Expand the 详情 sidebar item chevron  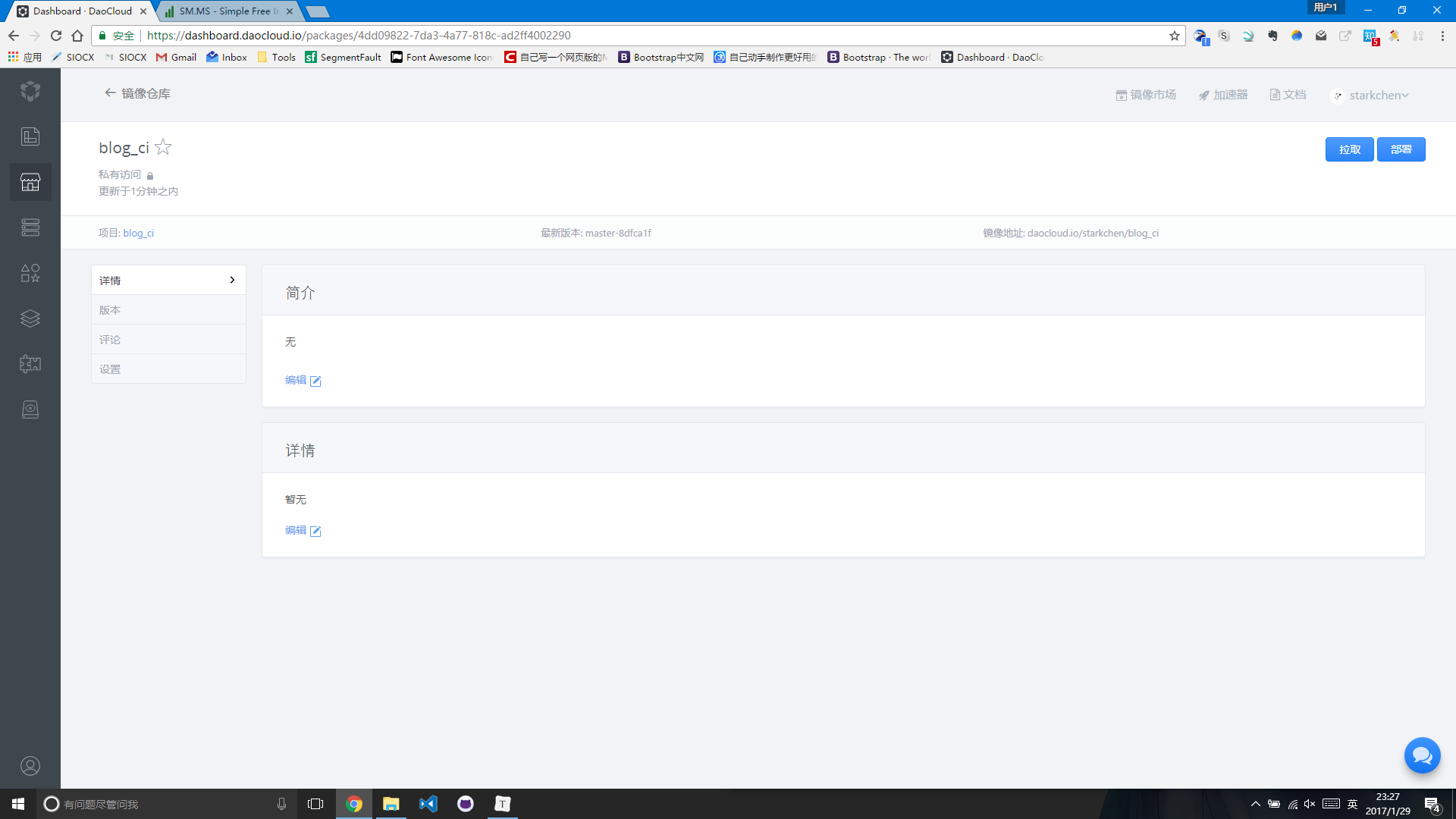[x=232, y=280]
